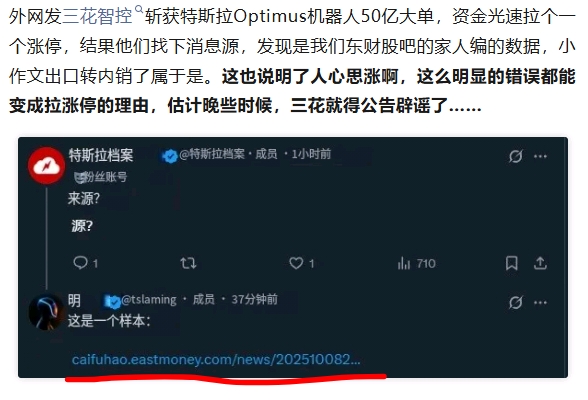Share the 特斯拉档案 post
Image resolution: width=588 pixels, height=400 pixels.
click(x=540, y=263)
